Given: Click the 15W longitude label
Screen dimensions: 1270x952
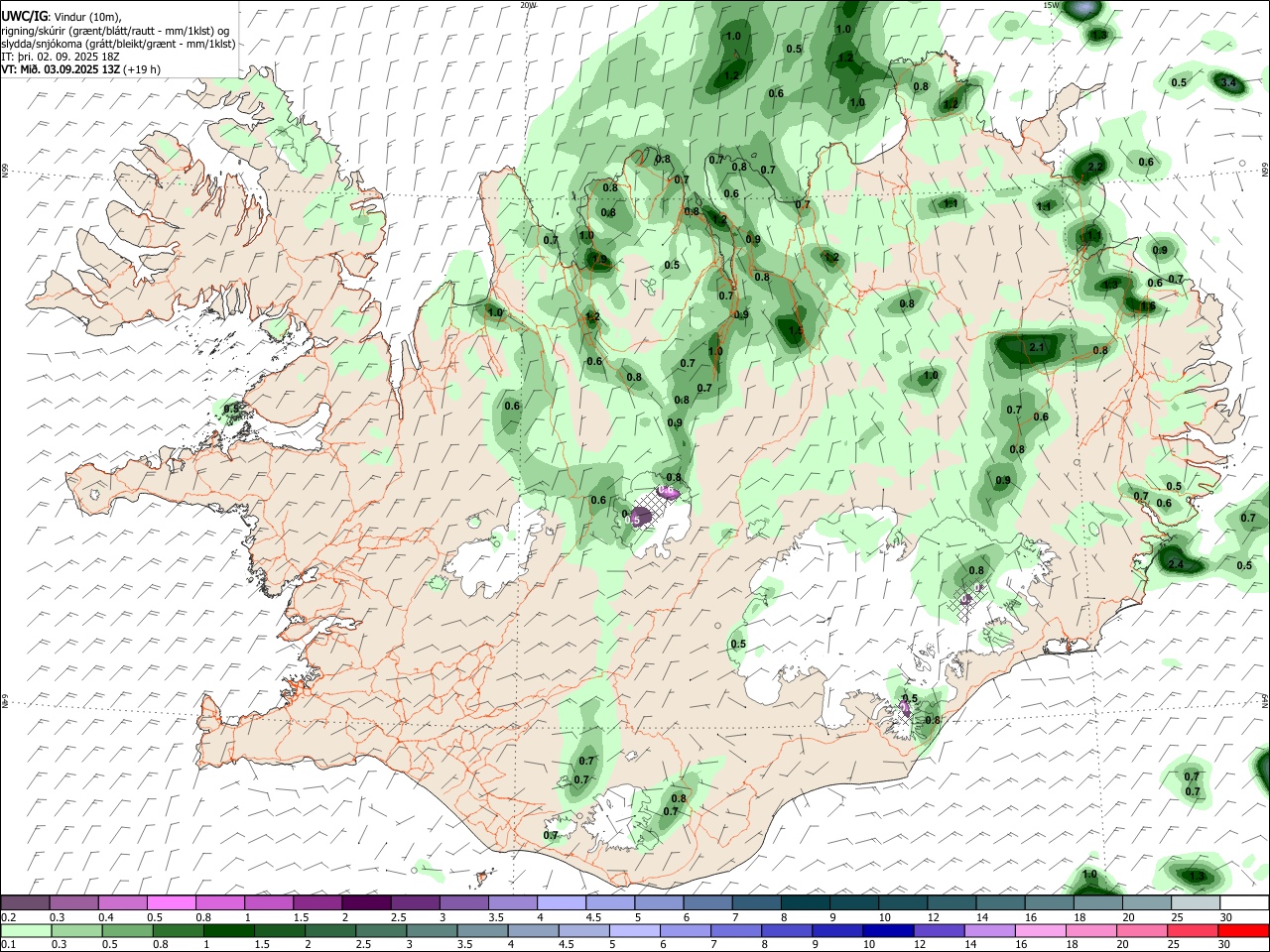Looking at the screenshot, I should coord(1052,5).
